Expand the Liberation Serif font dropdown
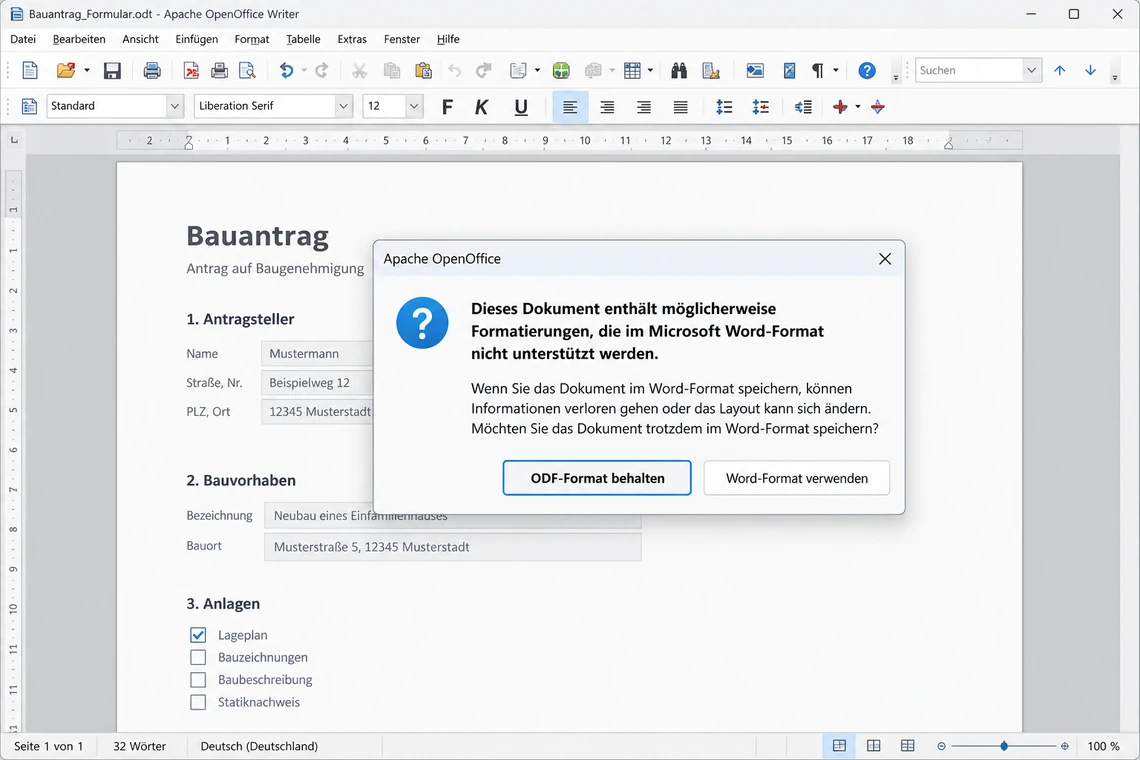Screen dimensions: 1140x760 343,106
